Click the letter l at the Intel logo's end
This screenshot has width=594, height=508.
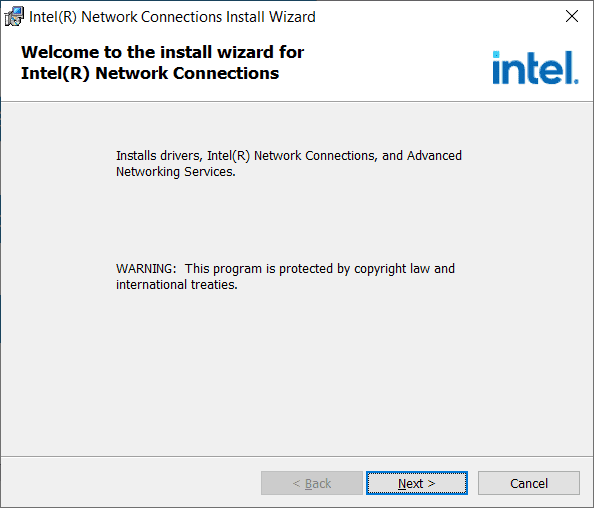[x=569, y=67]
